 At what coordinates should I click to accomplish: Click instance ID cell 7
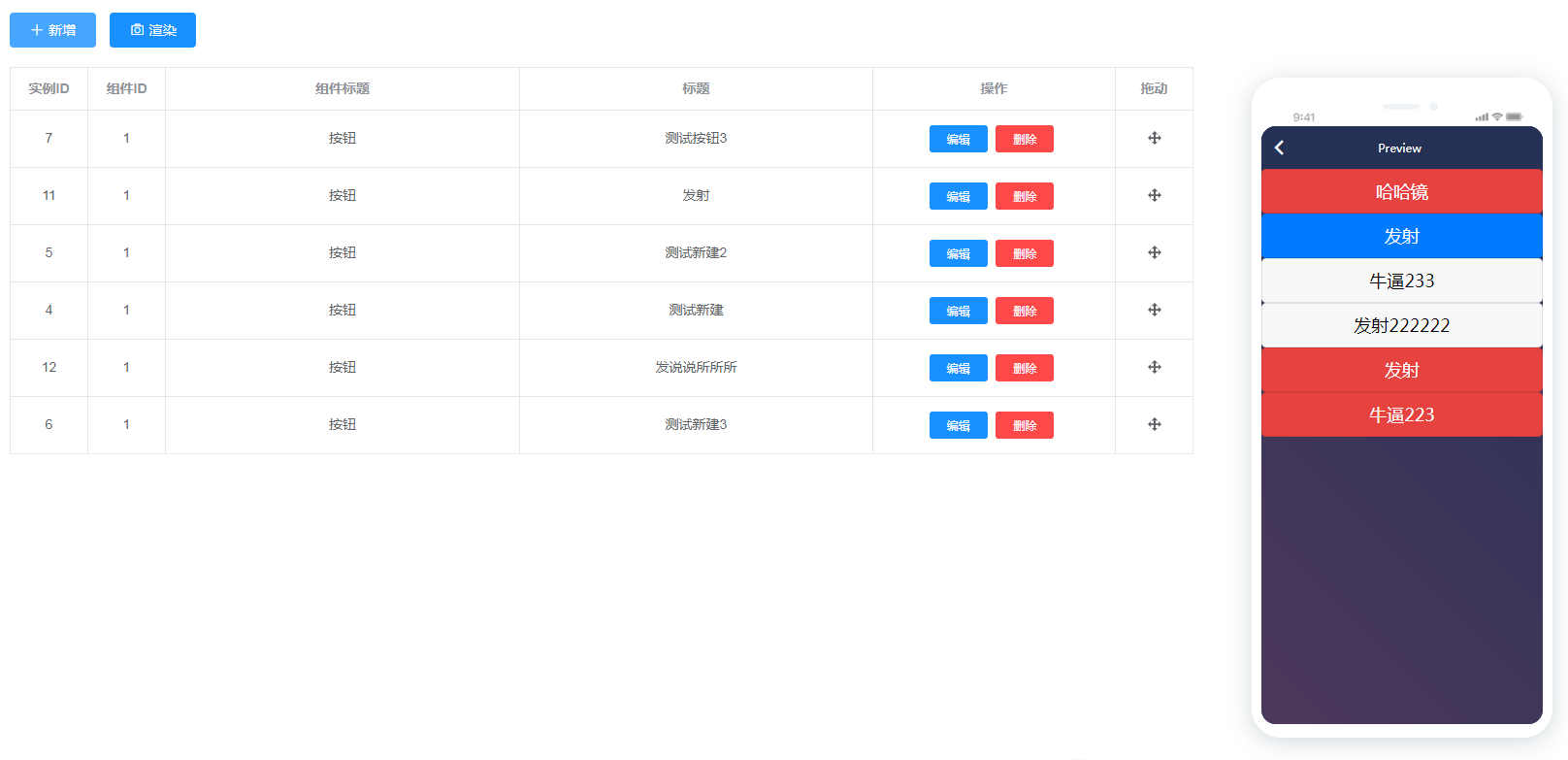pos(49,139)
